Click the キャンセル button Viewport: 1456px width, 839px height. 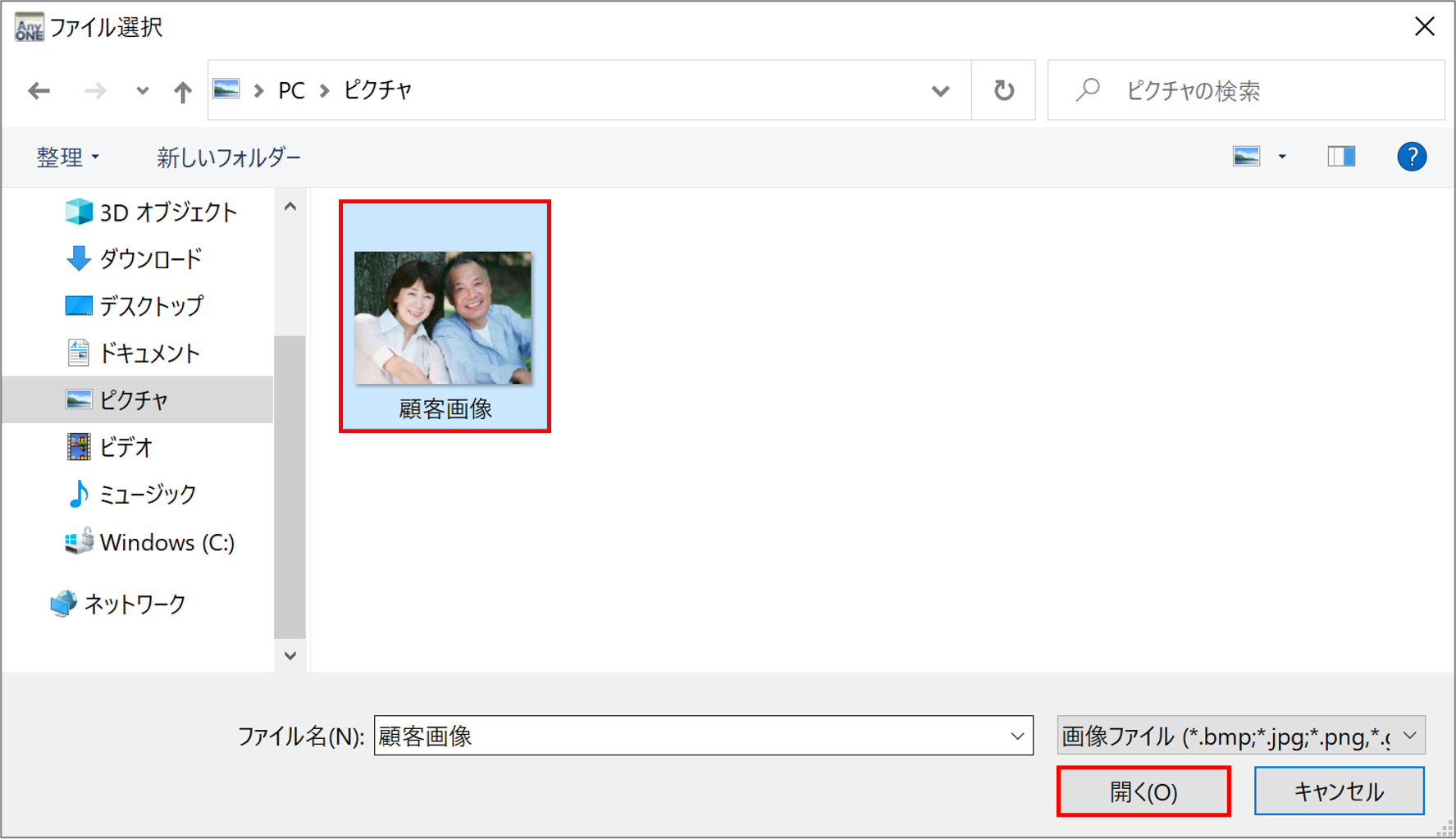point(1339,792)
